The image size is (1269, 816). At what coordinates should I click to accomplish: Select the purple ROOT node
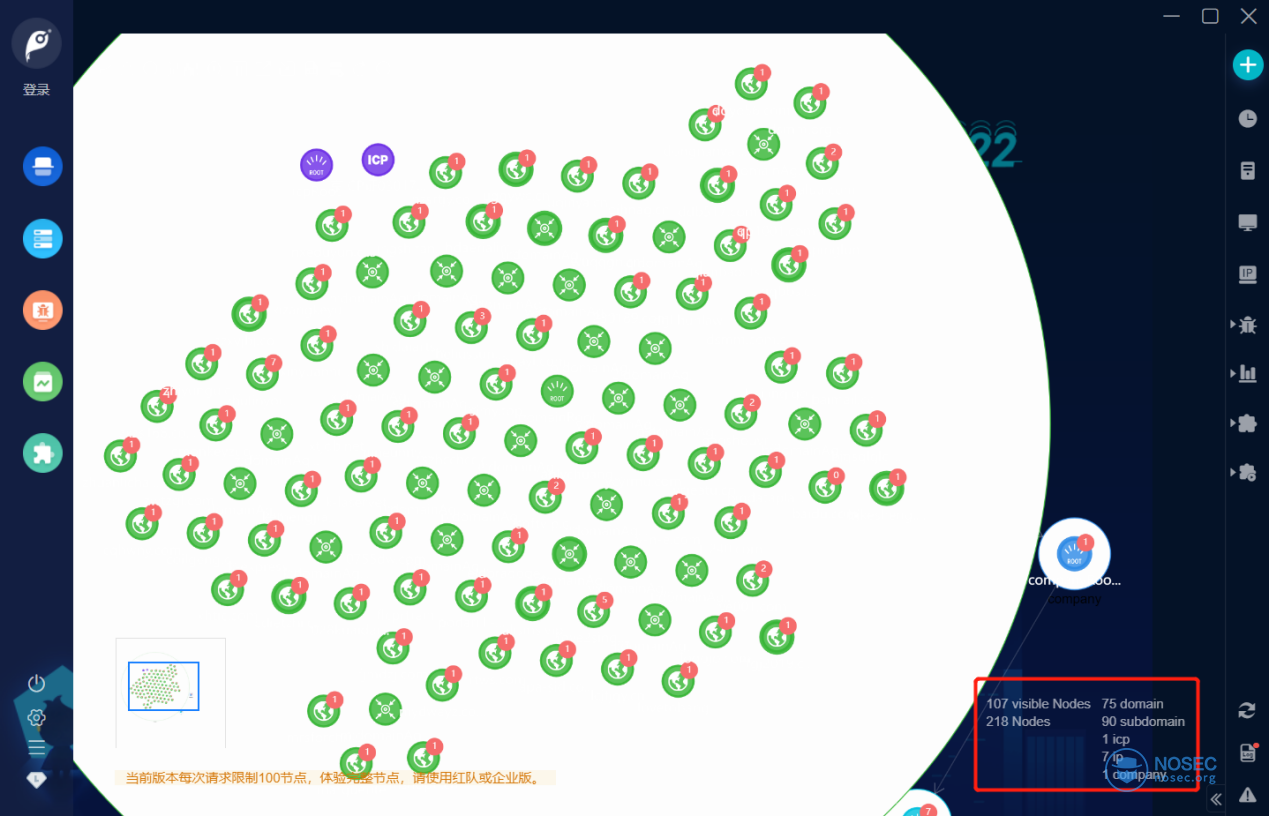(316, 165)
